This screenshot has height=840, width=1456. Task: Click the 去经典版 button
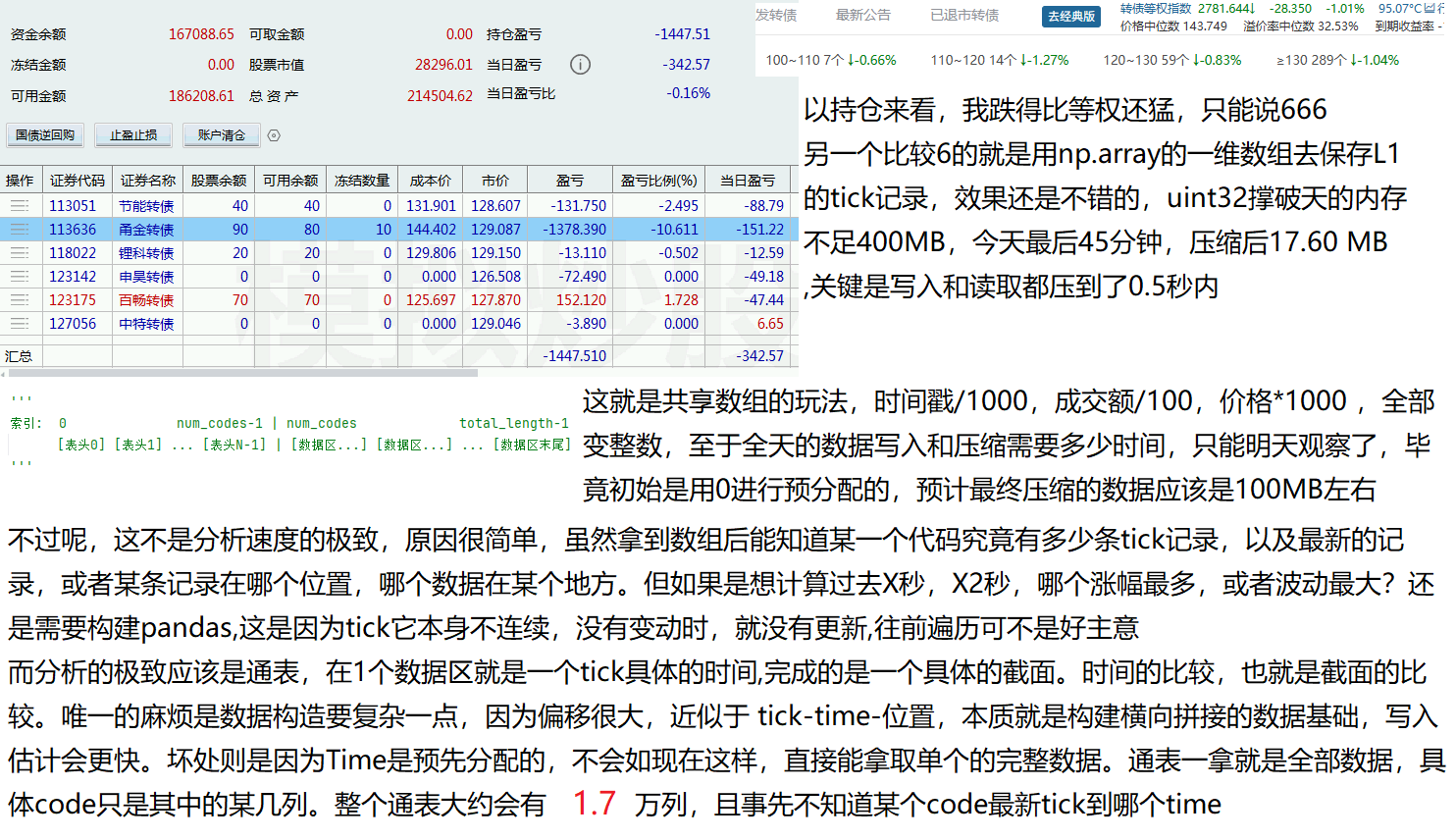point(1070,17)
